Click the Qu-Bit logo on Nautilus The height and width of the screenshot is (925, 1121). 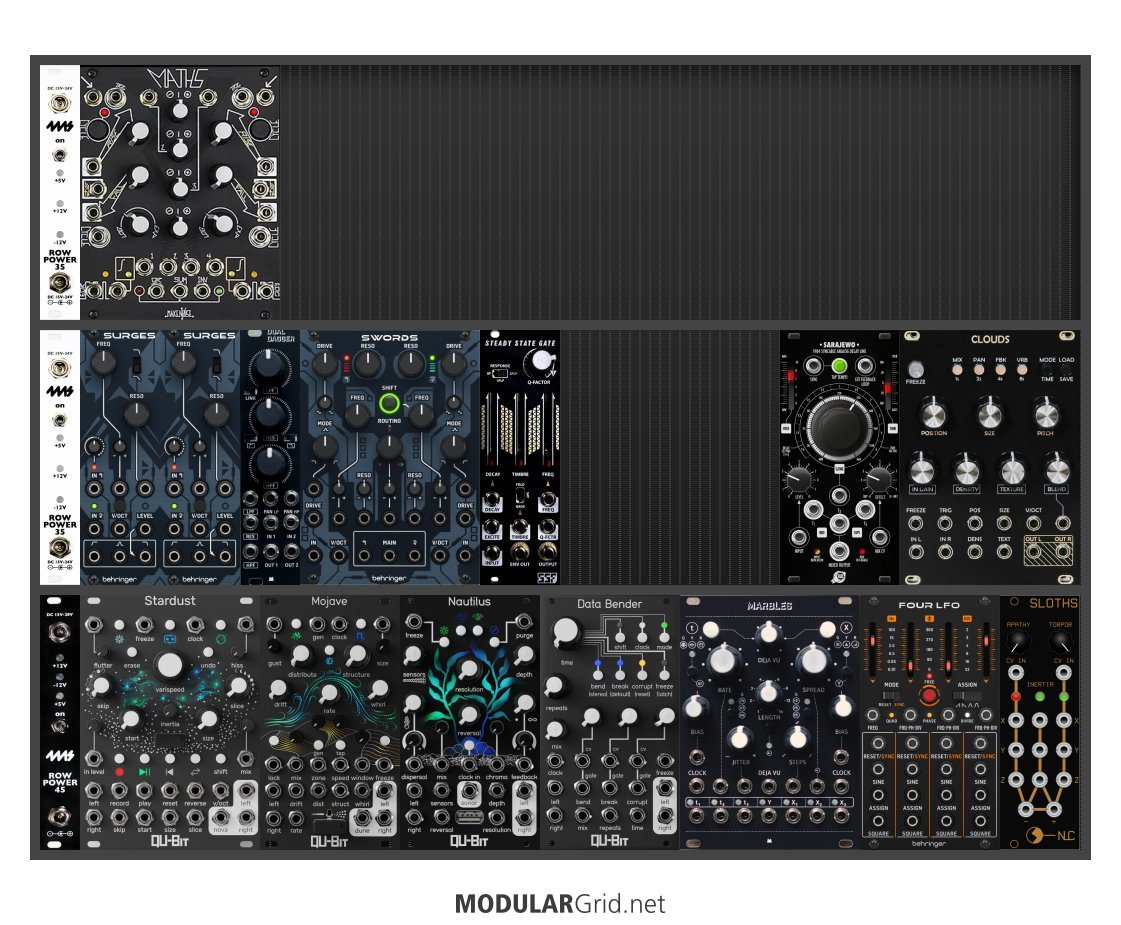click(x=469, y=841)
